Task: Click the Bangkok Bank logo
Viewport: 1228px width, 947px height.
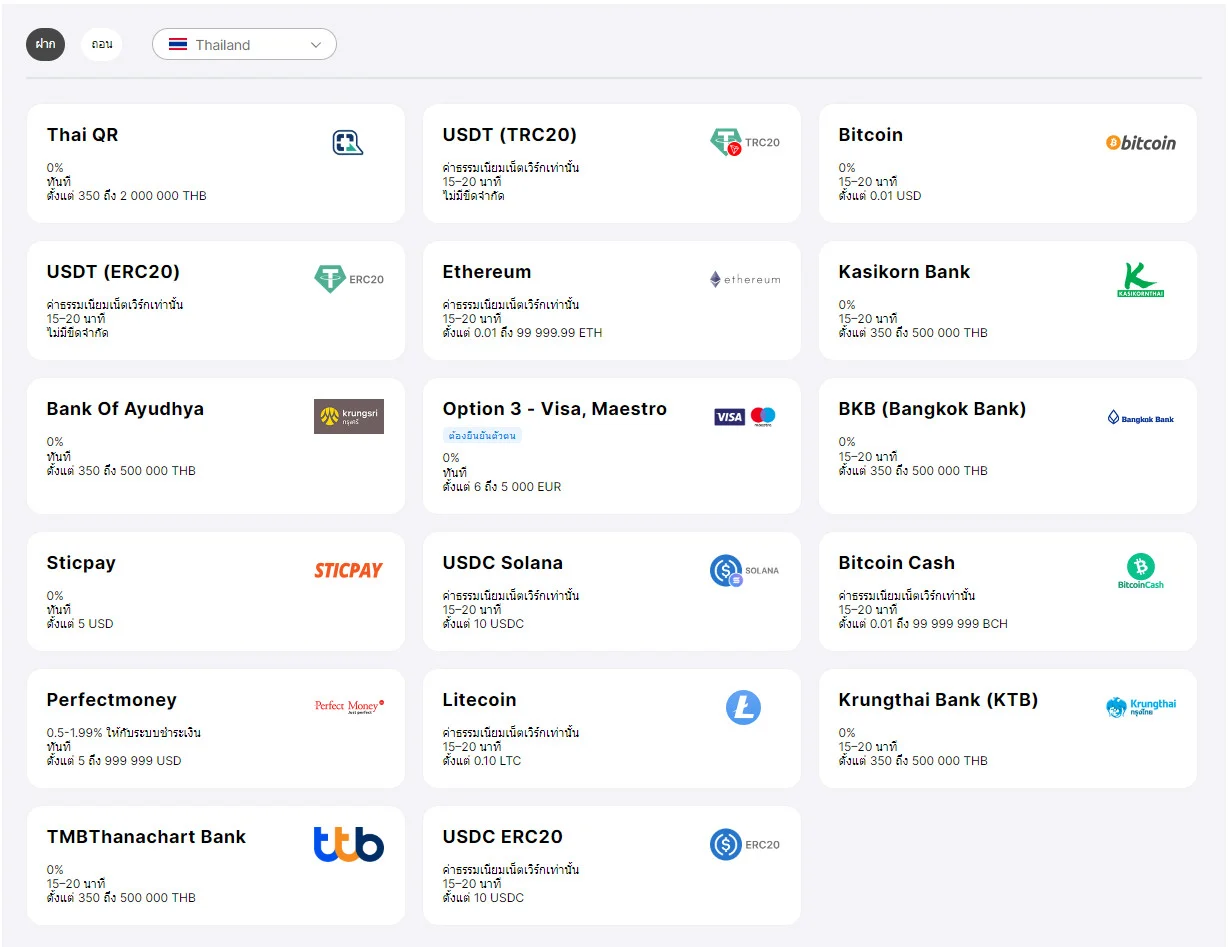Action: (x=1141, y=418)
